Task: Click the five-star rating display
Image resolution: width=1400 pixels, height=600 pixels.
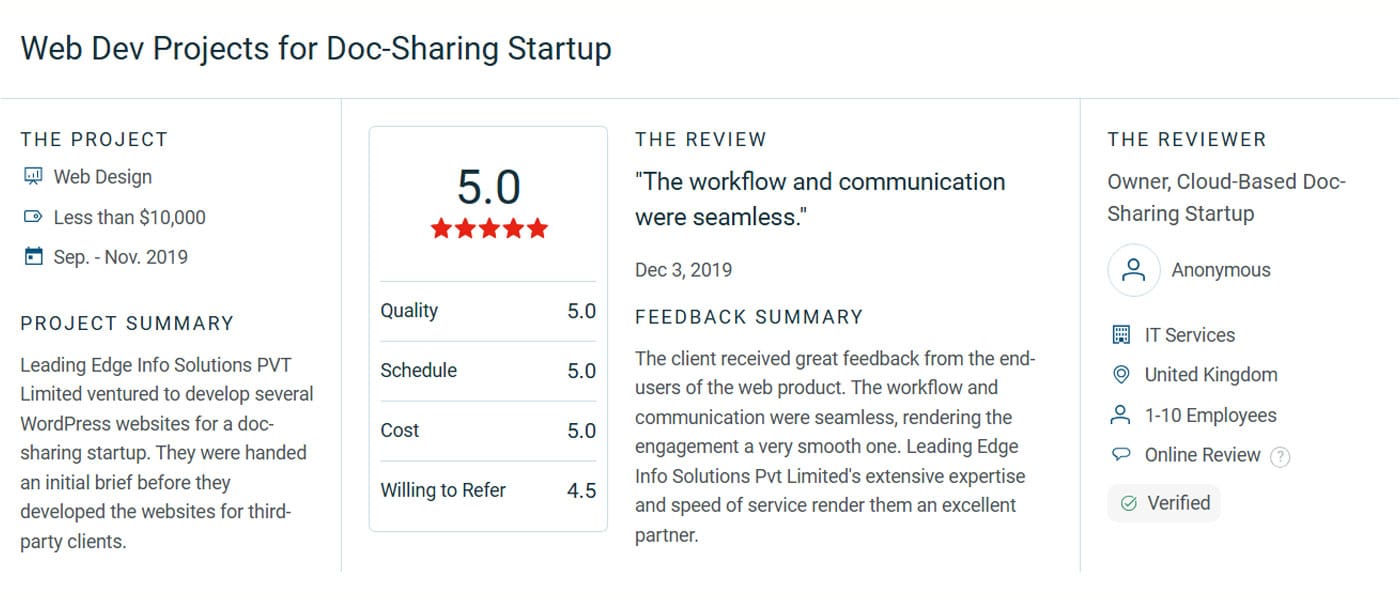Action: tap(488, 228)
